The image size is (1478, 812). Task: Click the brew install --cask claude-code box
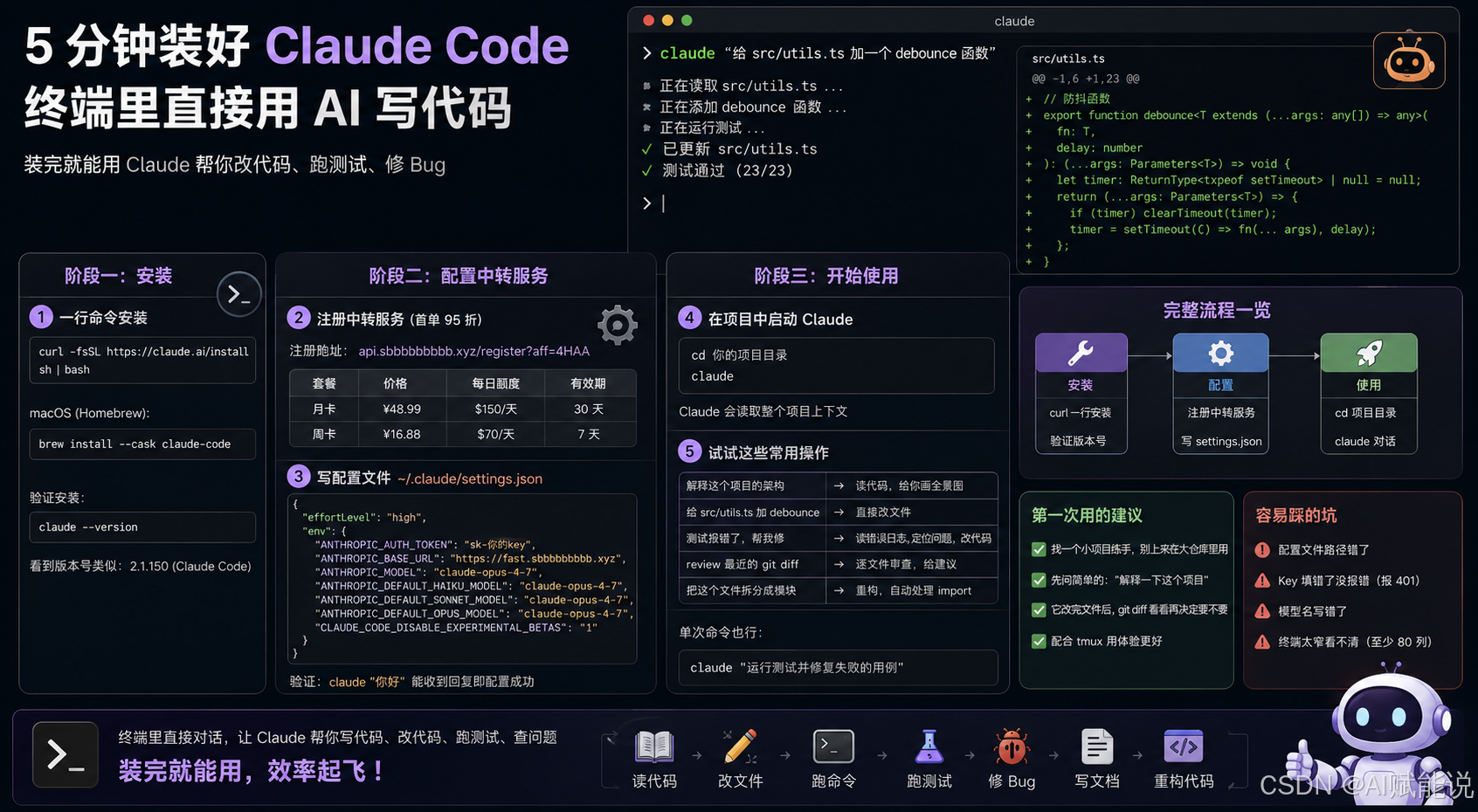pos(142,444)
